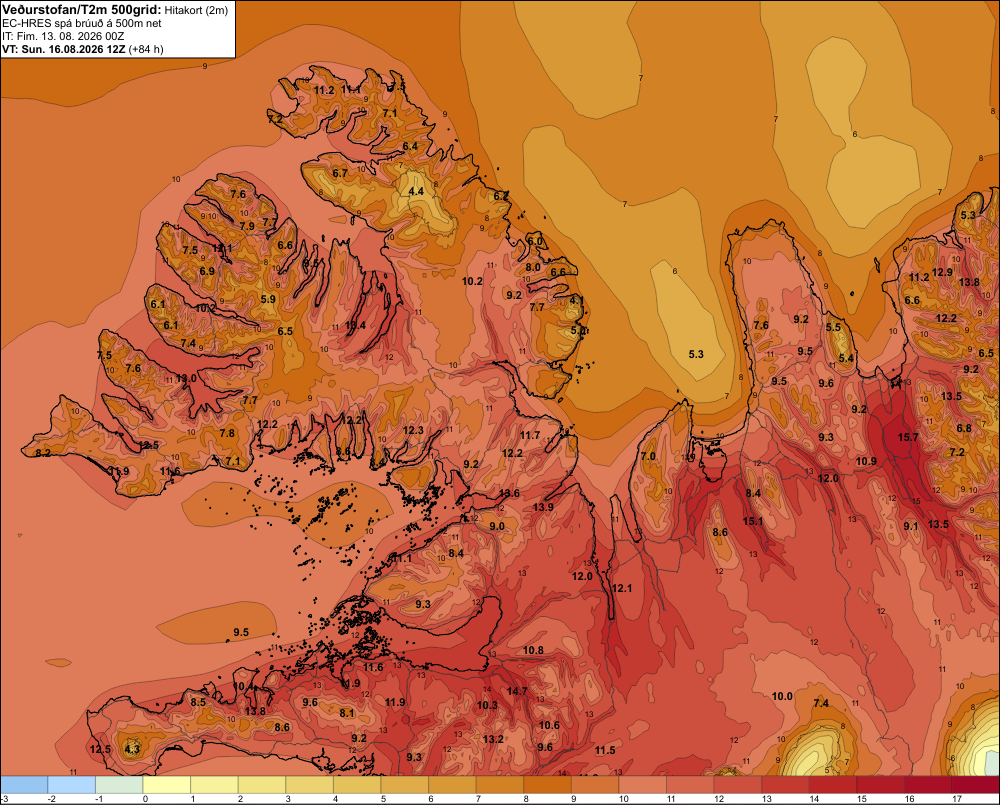Click the 4.1 temperature value on map
This screenshot has height=805, width=1000.
pos(577,300)
